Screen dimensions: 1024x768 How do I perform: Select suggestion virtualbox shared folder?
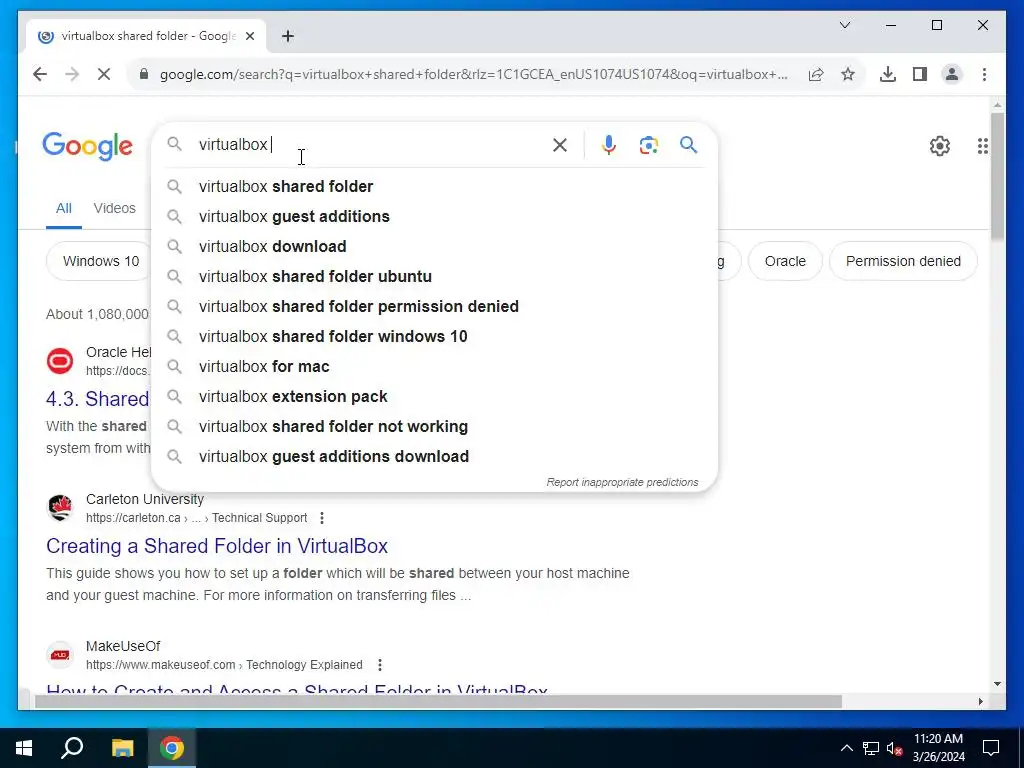point(434,186)
